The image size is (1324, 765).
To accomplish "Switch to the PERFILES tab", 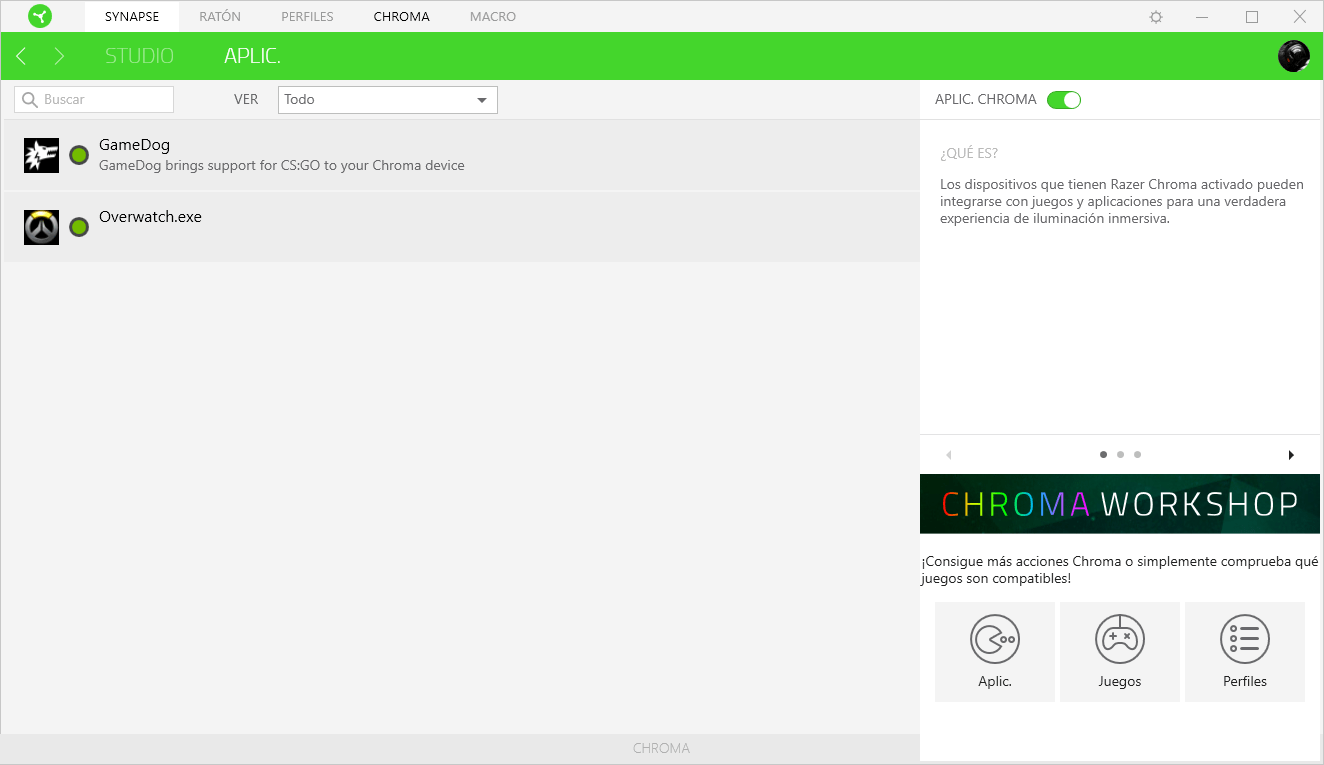I will (307, 17).
